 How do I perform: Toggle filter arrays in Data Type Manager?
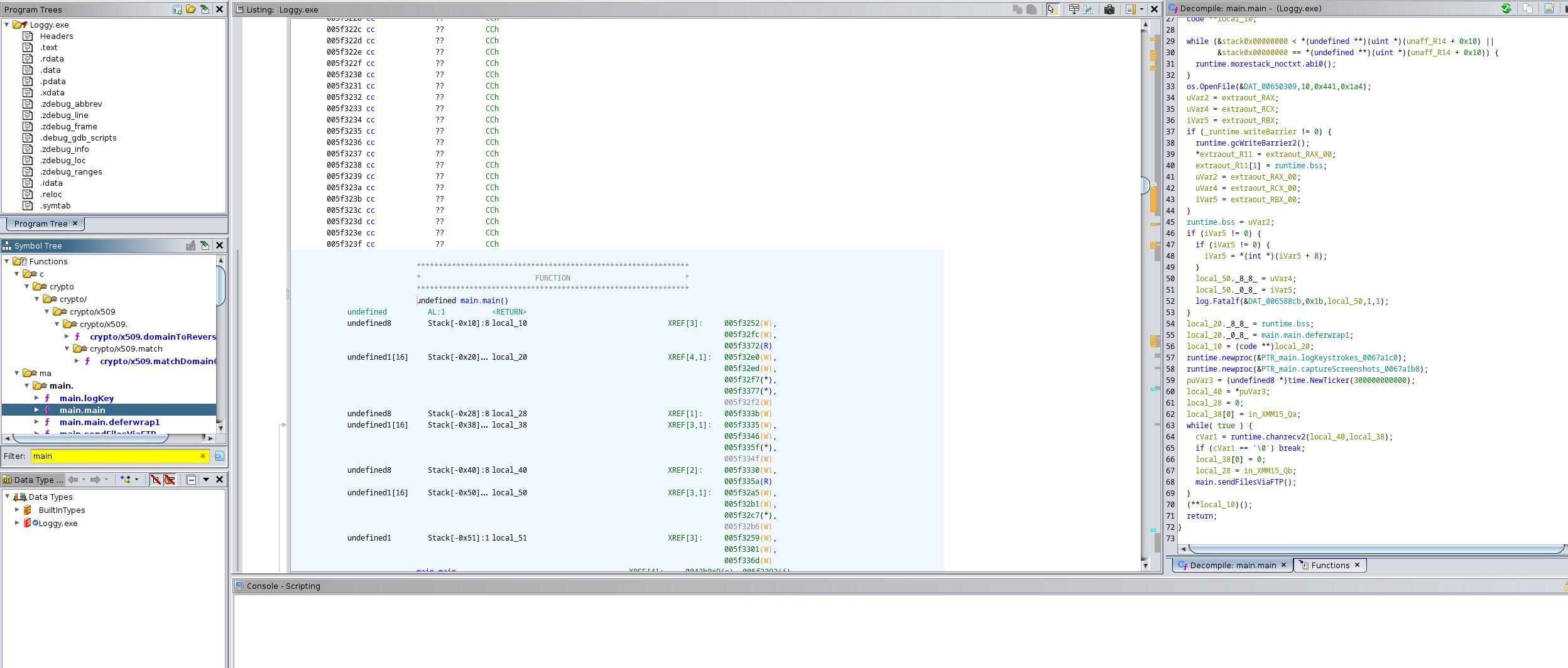click(156, 480)
